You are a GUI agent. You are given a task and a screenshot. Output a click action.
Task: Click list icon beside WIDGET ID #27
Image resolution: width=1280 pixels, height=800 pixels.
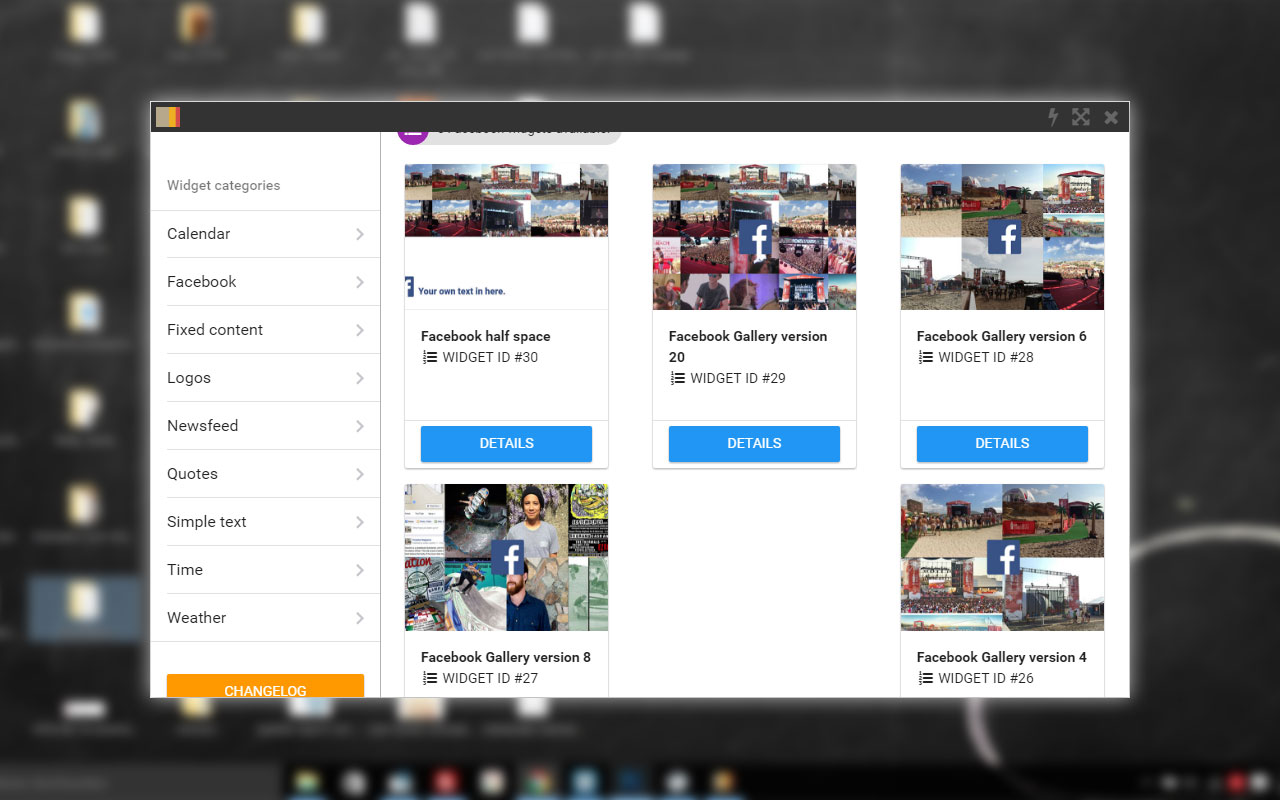(x=430, y=678)
